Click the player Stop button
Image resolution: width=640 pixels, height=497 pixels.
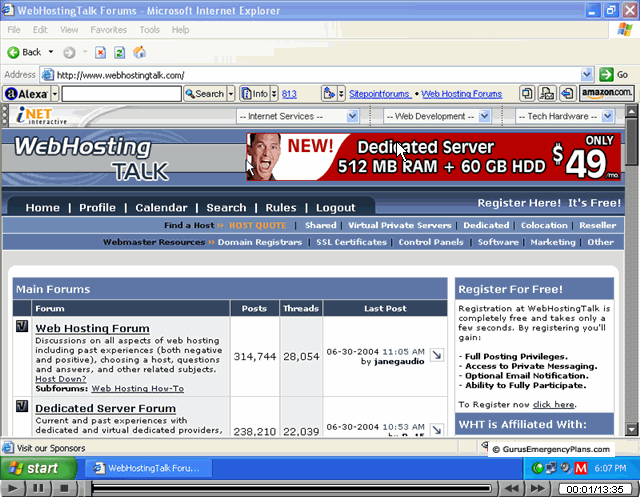64,488
